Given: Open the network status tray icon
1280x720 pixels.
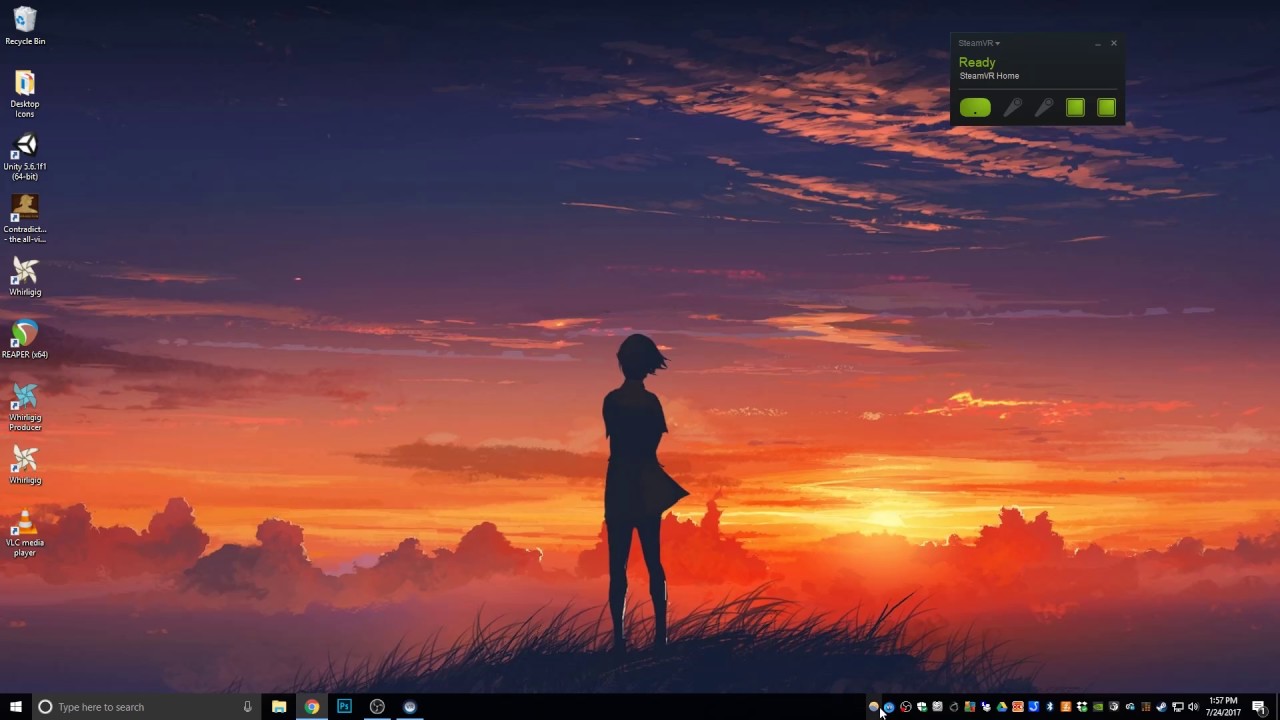Looking at the screenshot, I should tap(1177, 707).
